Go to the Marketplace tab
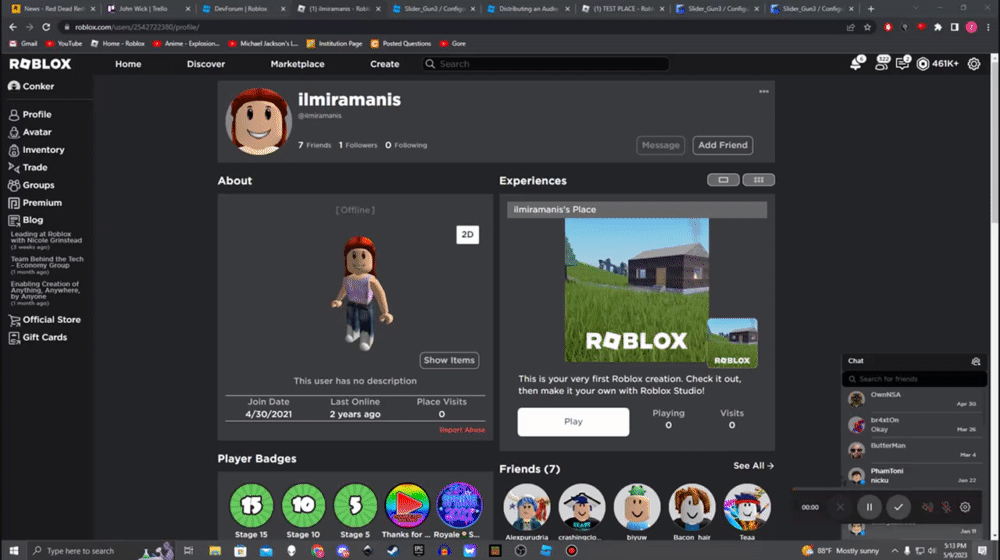Viewport: 1000px width, 560px height. coord(297,64)
